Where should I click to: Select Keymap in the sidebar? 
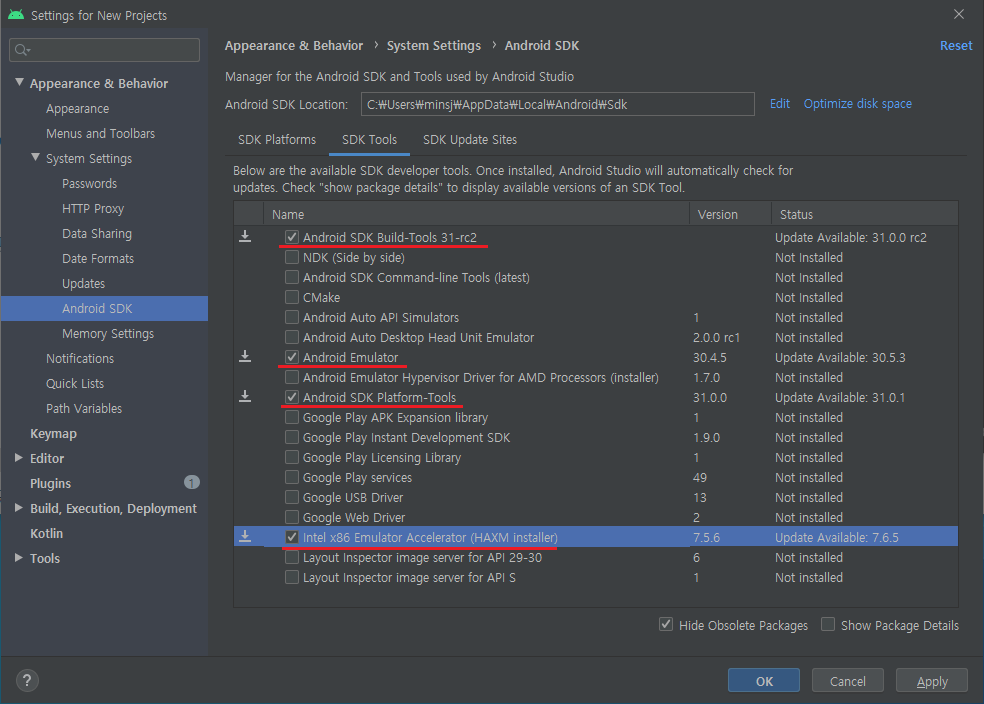coord(53,434)
